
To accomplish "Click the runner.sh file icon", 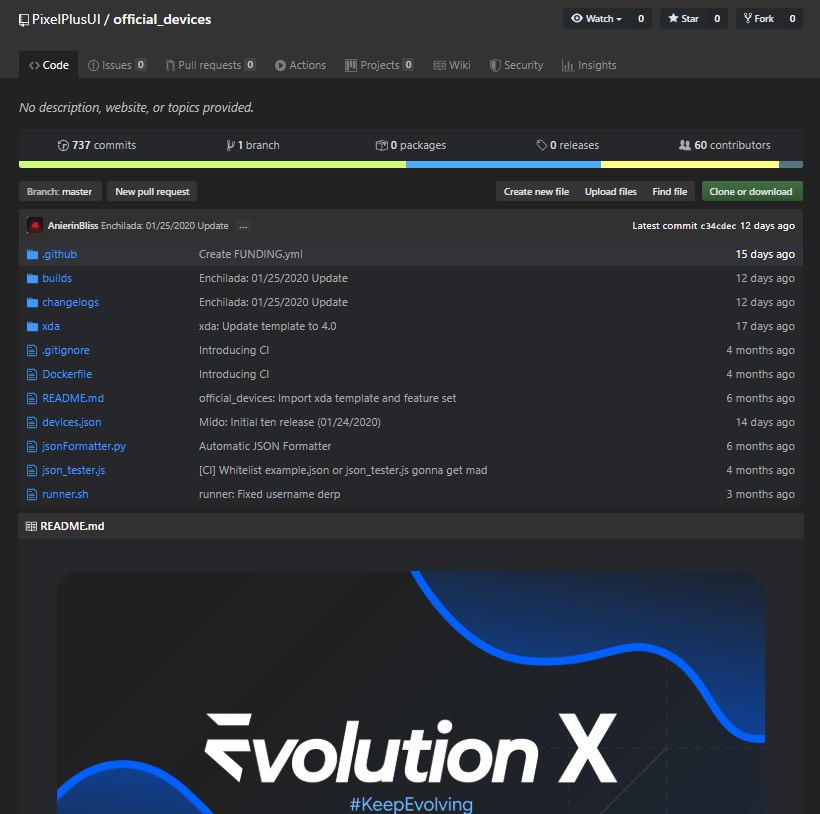I will [32, 495].
